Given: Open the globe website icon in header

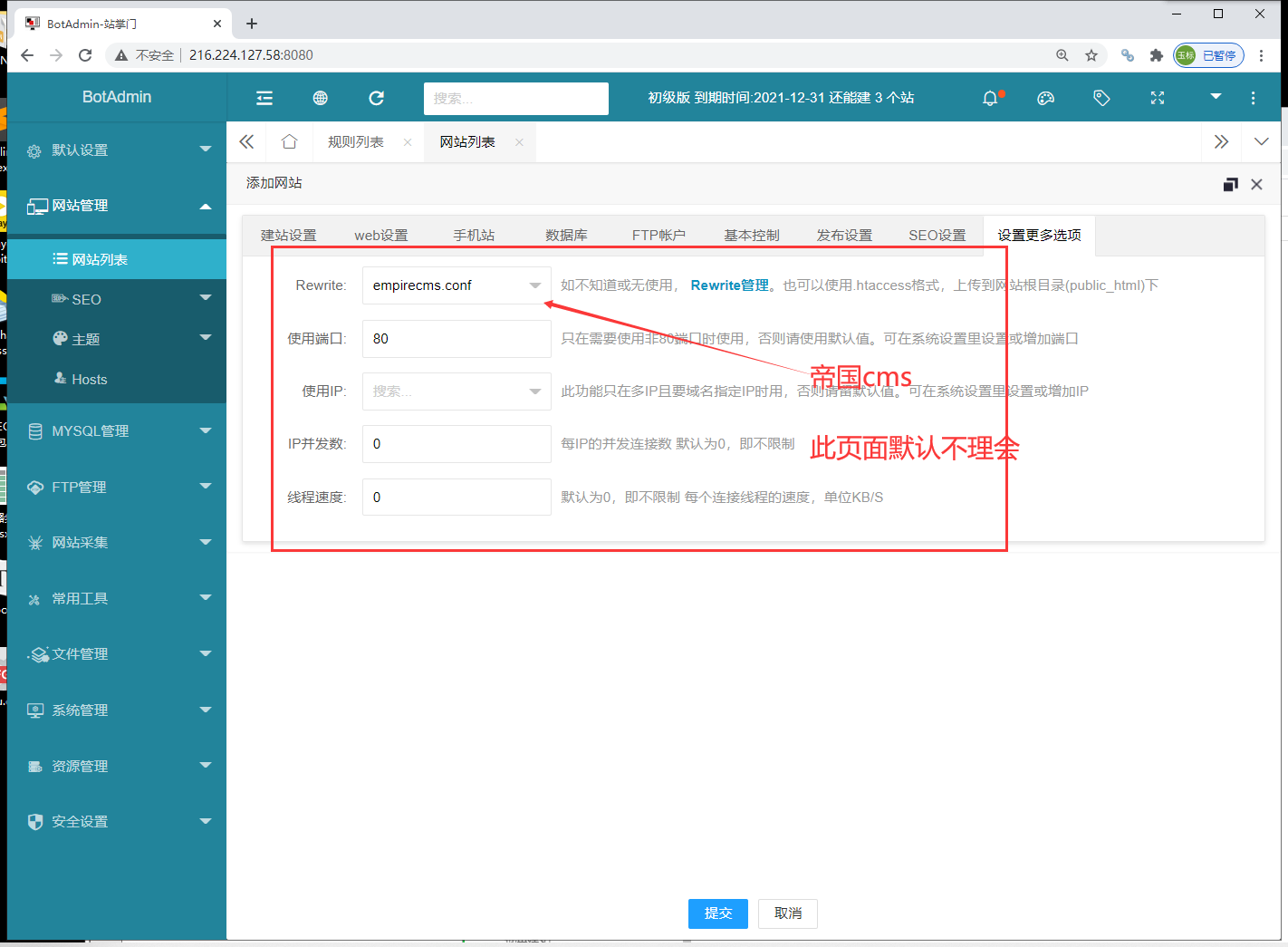Looking at the screenshot, I should pyautogui.click(x=321, y=98).
